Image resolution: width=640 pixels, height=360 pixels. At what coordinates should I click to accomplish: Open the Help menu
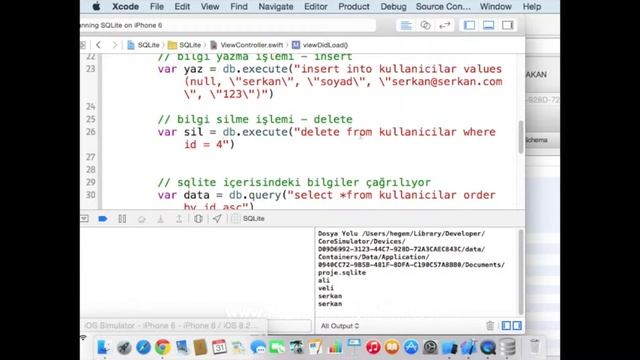(x=532, y=7)
